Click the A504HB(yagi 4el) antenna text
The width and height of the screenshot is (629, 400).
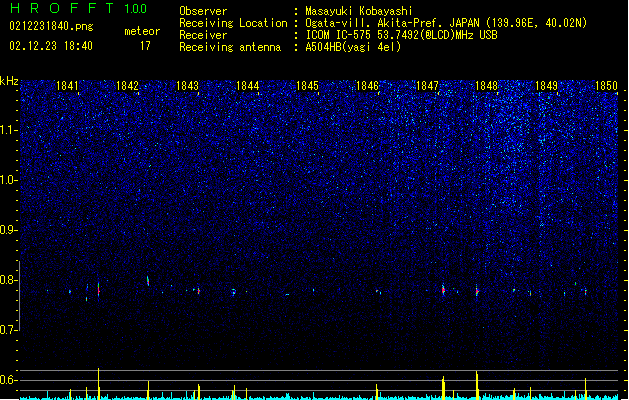click(x=353, y=47)
